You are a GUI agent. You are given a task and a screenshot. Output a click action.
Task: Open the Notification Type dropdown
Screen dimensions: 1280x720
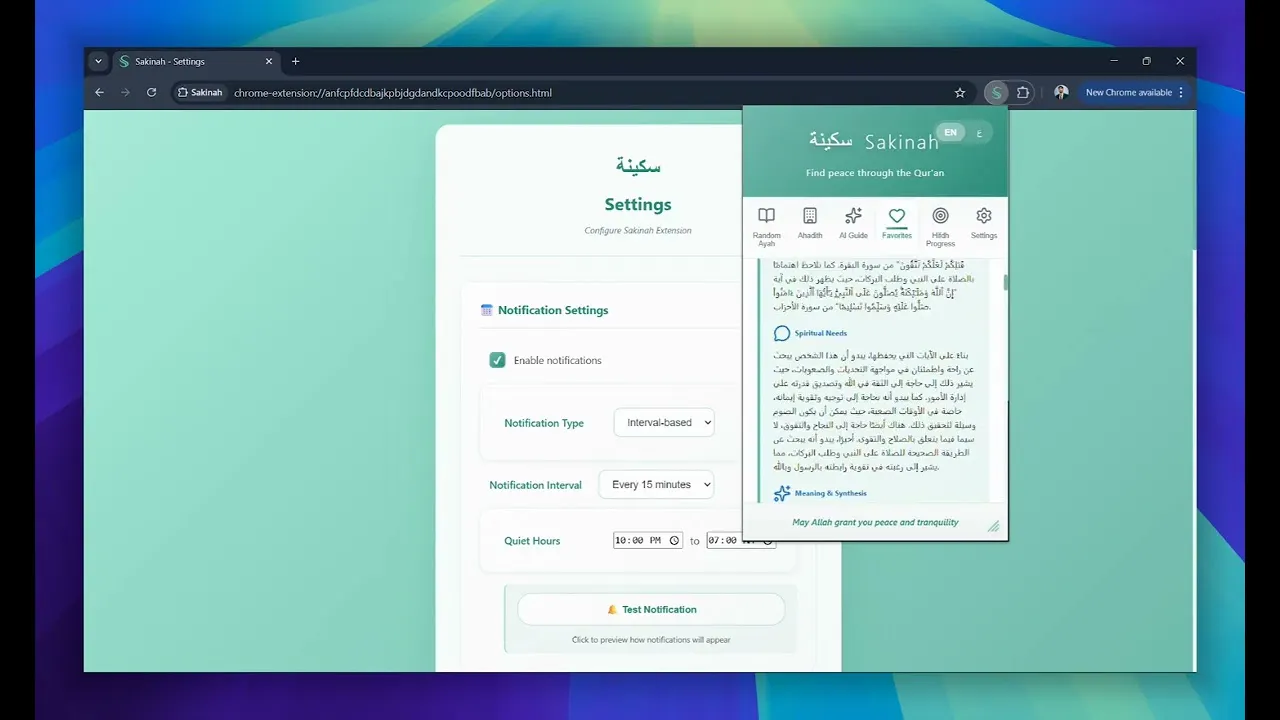(x=664, y=423)
